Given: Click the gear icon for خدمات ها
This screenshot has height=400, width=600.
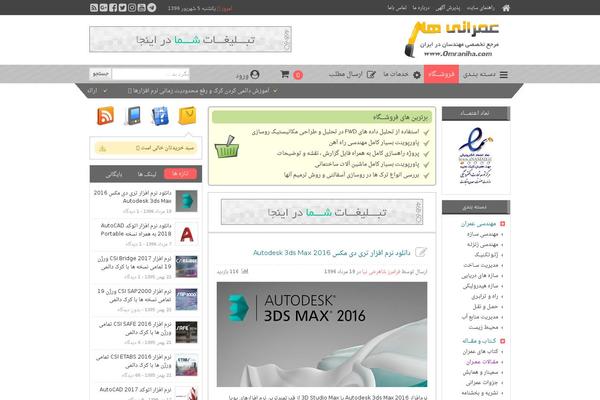Looking at the screenshot, I should (417, 75).
